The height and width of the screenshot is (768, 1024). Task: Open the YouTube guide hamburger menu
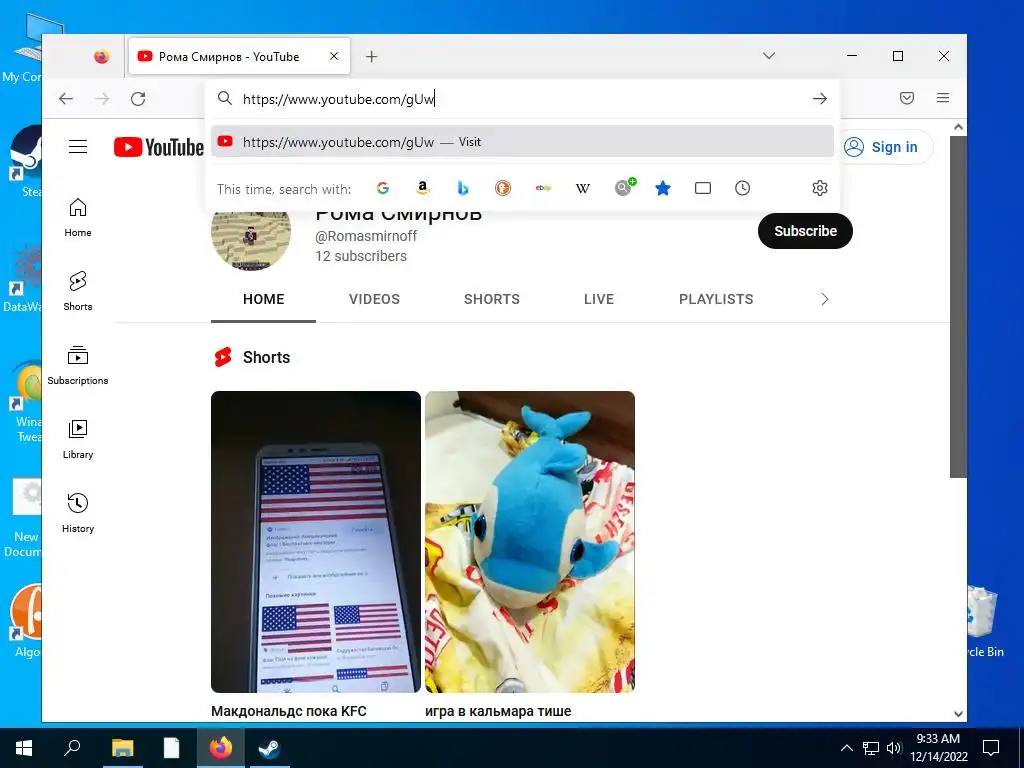[78, 146]
